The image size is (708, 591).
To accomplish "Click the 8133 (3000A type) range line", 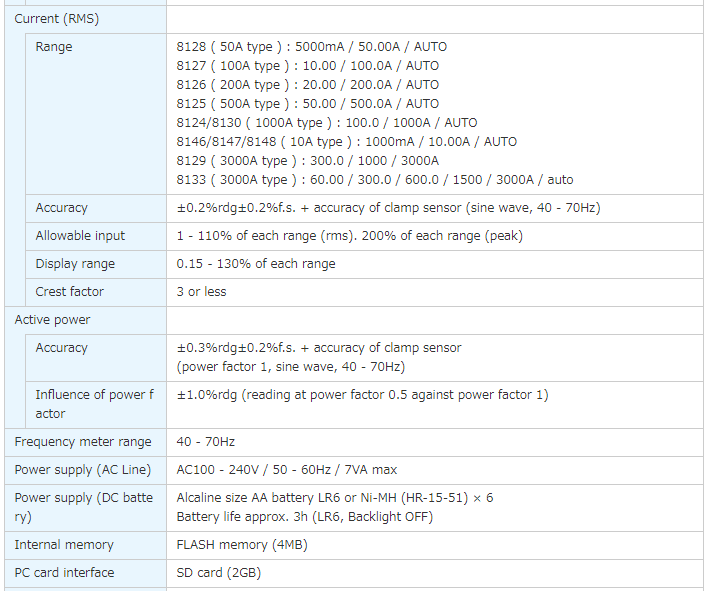I will [x=374, y=180].
